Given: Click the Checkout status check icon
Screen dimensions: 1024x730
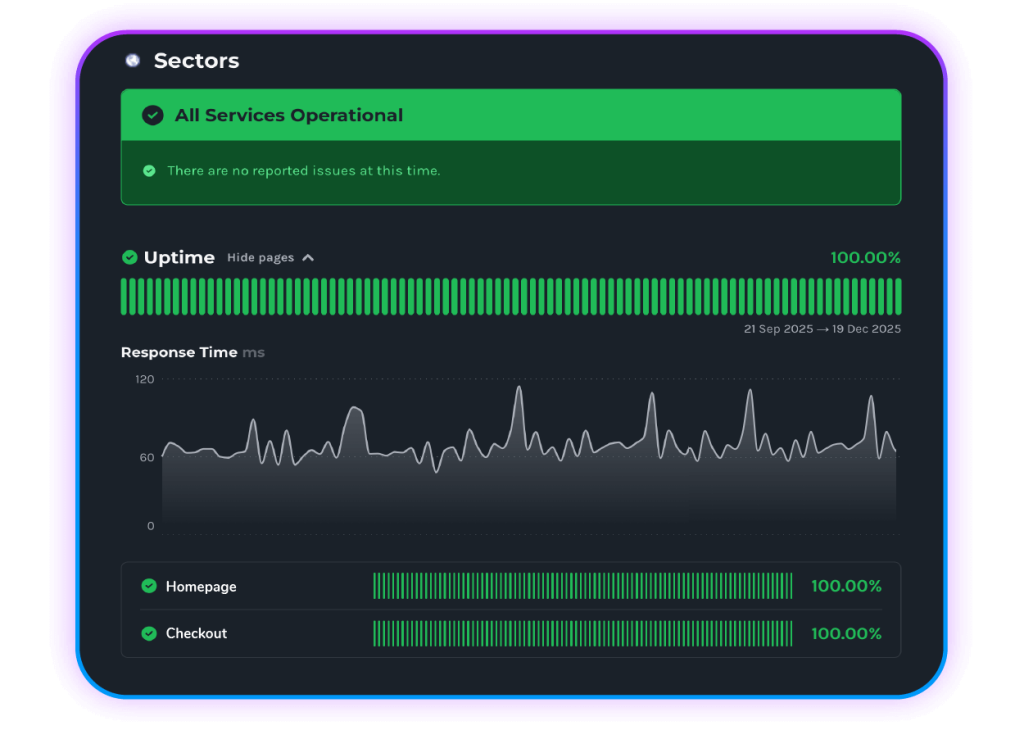Looking at the screenshot, I should click(149, 633).
